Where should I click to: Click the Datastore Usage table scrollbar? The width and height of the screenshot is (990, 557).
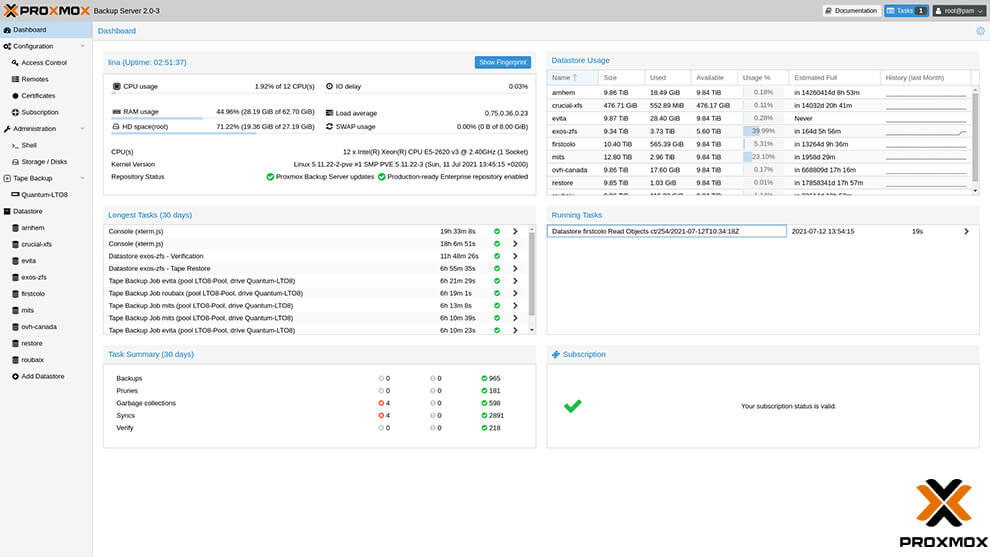tap(975, 140)
